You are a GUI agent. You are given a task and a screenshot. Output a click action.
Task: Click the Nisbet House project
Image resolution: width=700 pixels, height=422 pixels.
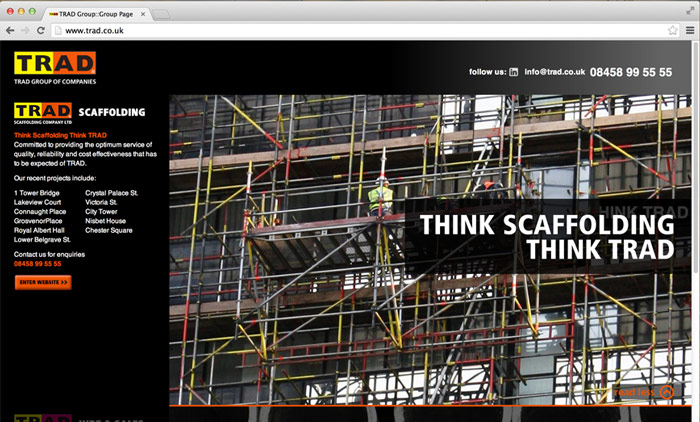pyautogui.click(x=105, y=221)
